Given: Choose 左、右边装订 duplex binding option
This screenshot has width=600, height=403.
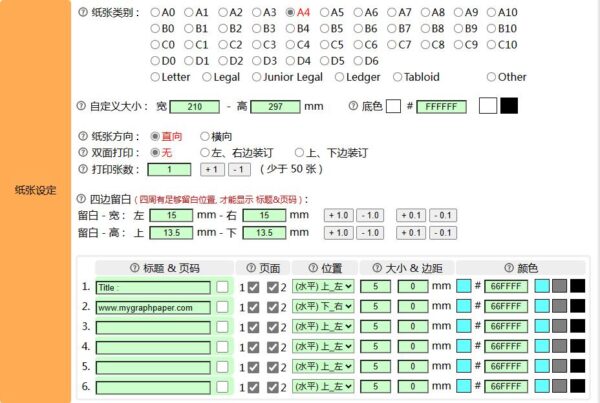Looking at the screenshot, I should [205, 153].
